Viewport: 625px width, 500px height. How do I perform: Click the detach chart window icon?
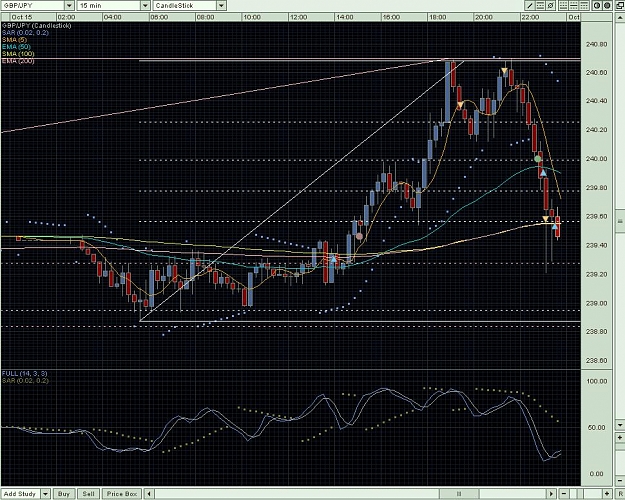pos(620,6)
